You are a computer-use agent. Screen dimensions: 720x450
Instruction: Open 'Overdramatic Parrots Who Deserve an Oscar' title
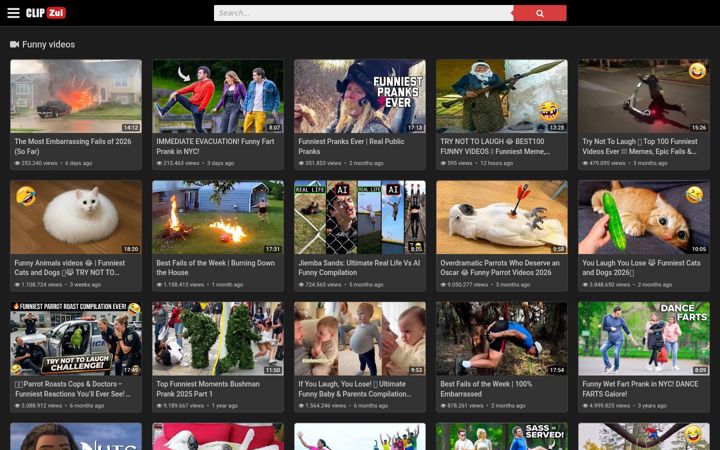(500, 267)
